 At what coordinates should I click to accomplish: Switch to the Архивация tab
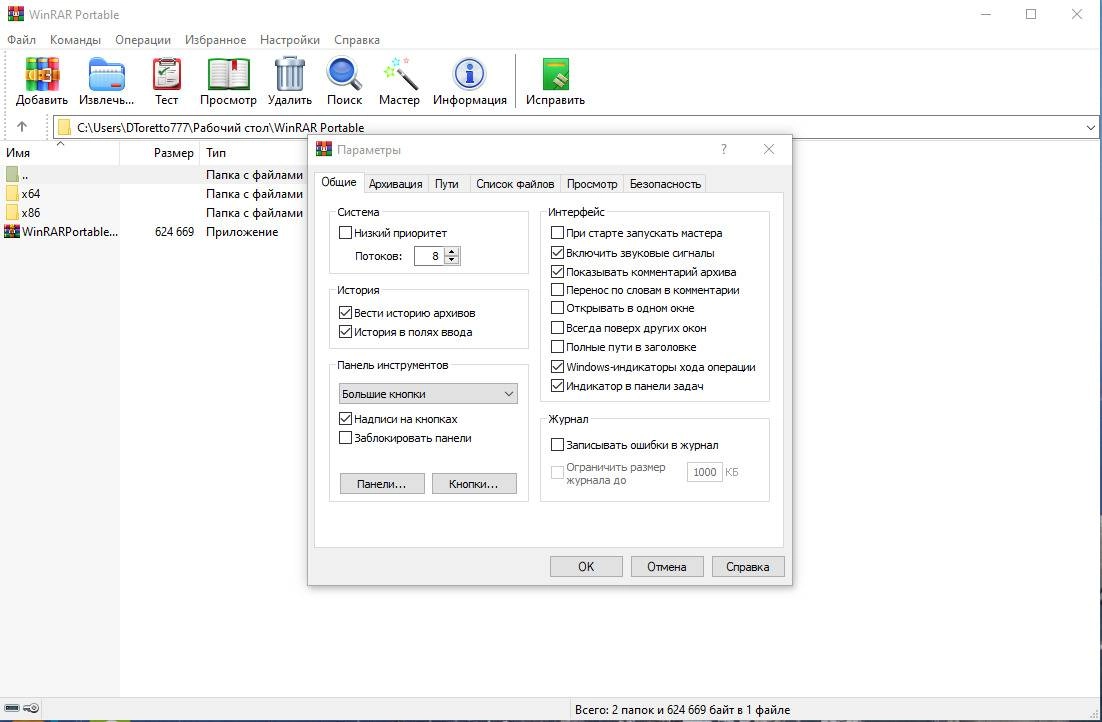[x=396, y=183]
